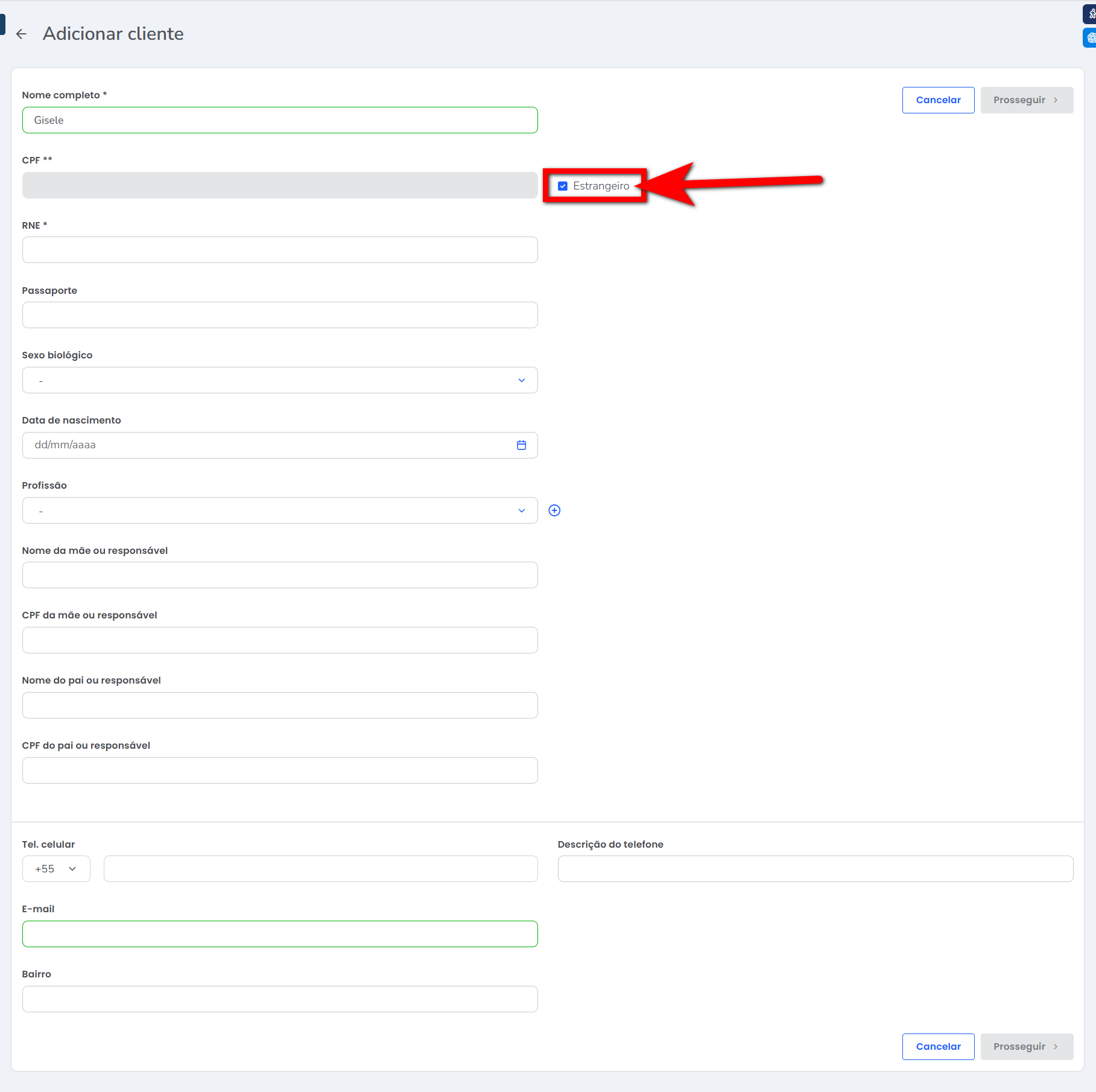Click the Nome da mãe ou responsável field
Image resolution: width=1096 pixels, height=1092 pixels.
click(280, 575)
